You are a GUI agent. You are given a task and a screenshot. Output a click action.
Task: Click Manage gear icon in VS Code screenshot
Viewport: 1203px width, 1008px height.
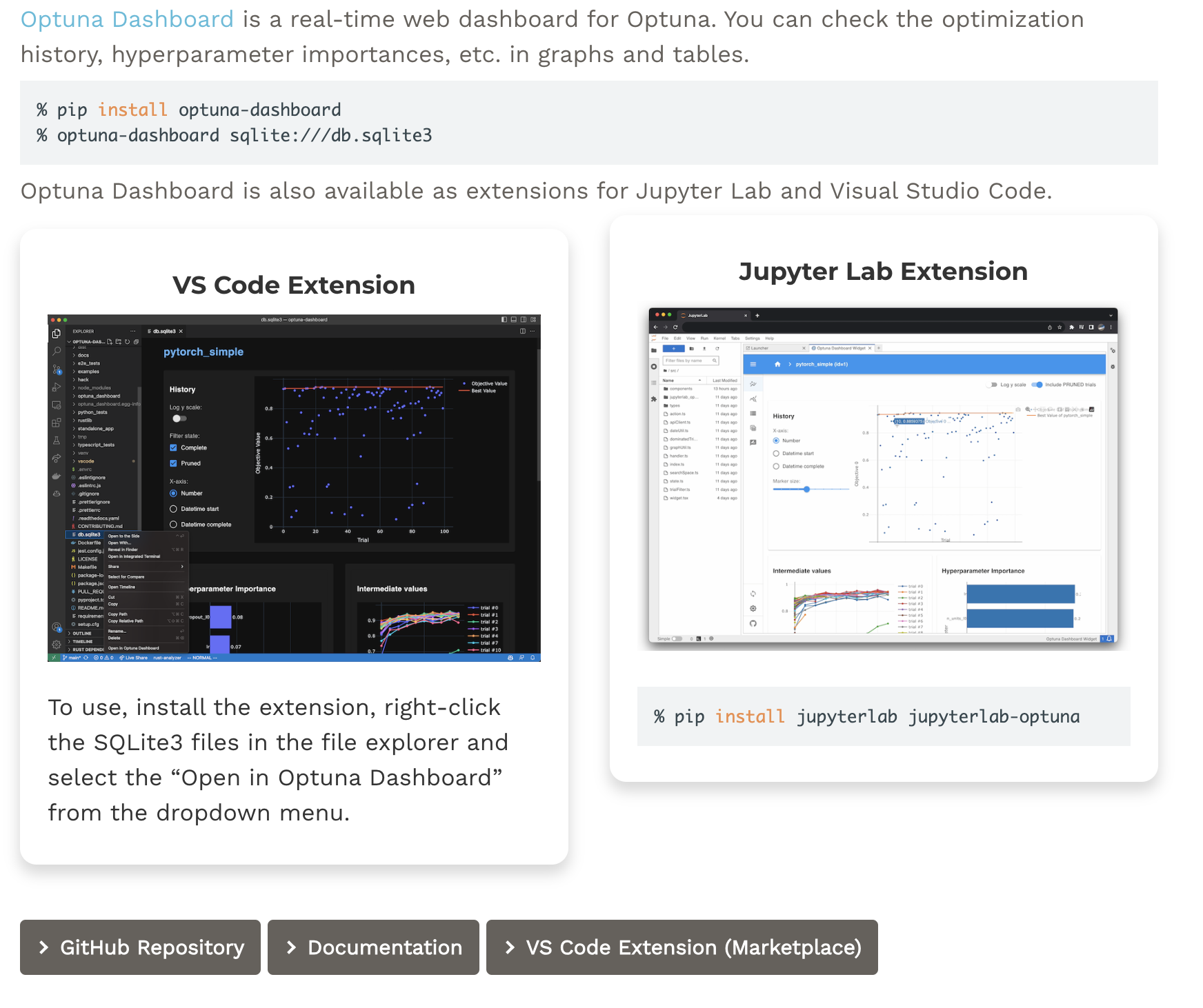click(57, 645)
